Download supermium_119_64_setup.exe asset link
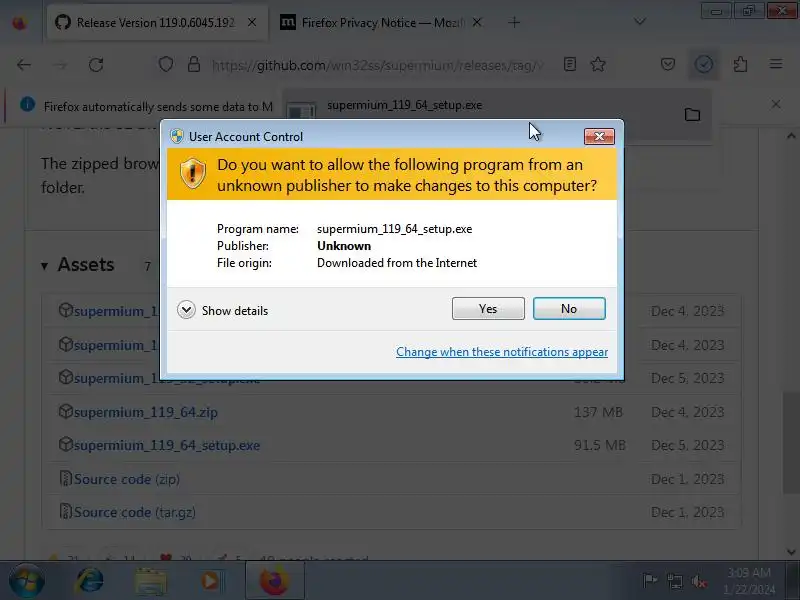 coord(167,445)
